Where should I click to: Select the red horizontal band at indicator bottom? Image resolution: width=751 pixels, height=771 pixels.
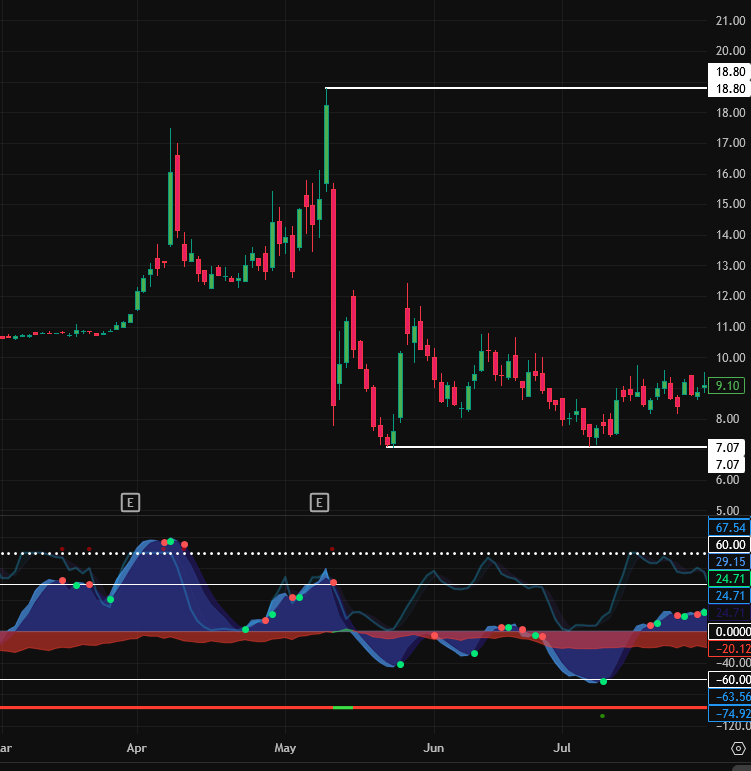click(x=353, y=708)
